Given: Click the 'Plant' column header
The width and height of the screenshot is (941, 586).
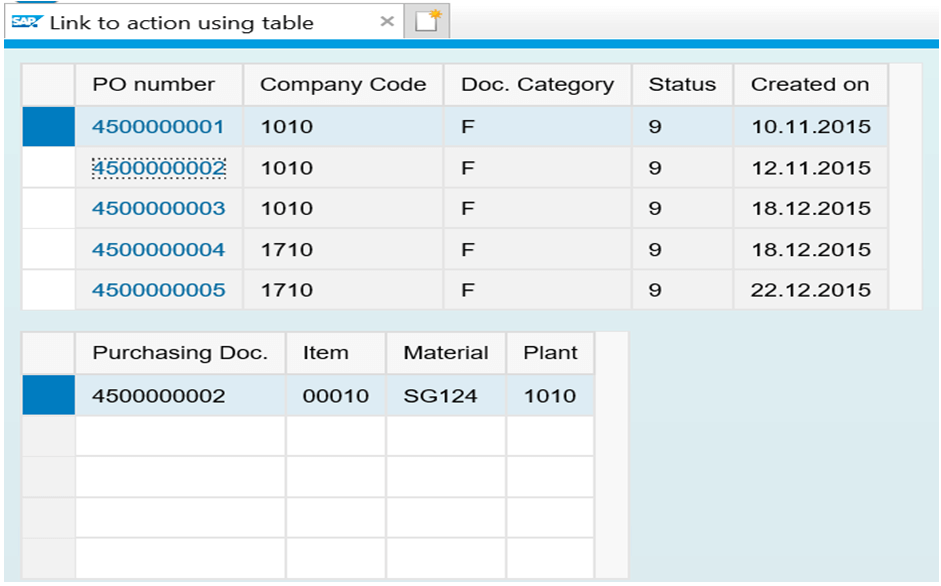Looking at the screenshot, I should (550, 353).
